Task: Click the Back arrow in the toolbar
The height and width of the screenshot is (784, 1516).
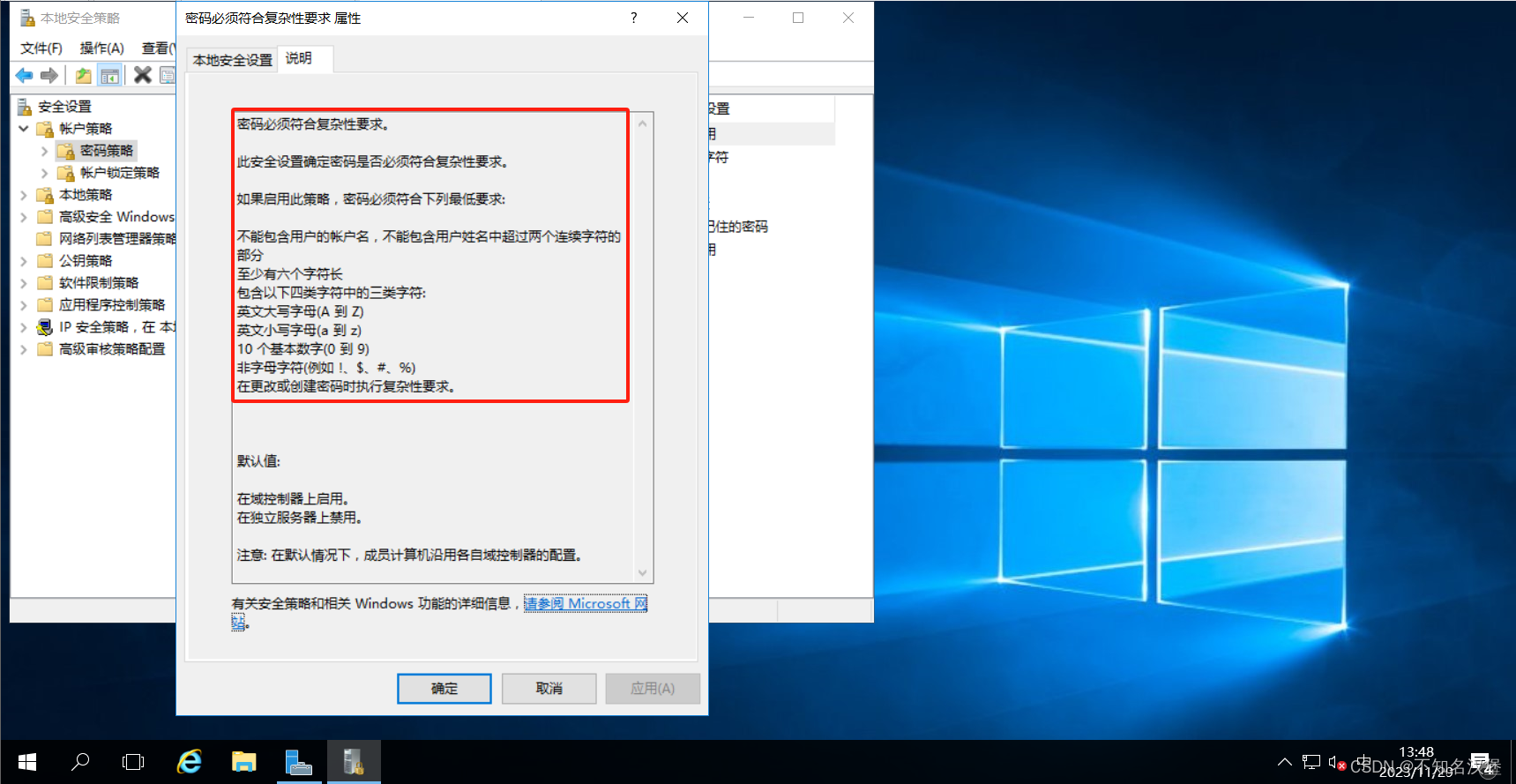Action: [x=25, y=76]
